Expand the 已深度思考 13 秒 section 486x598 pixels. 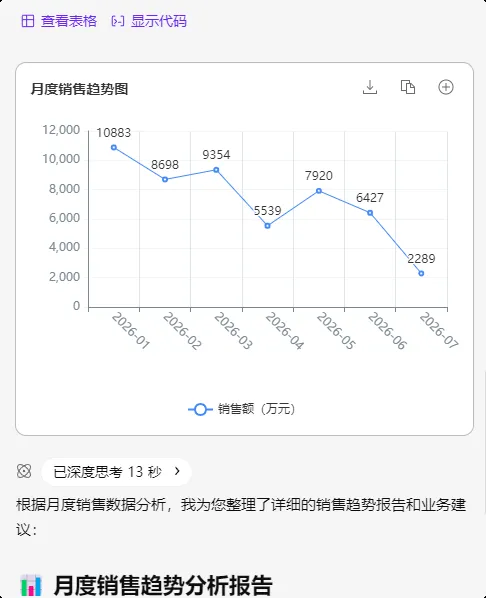[x=116, y=472]
